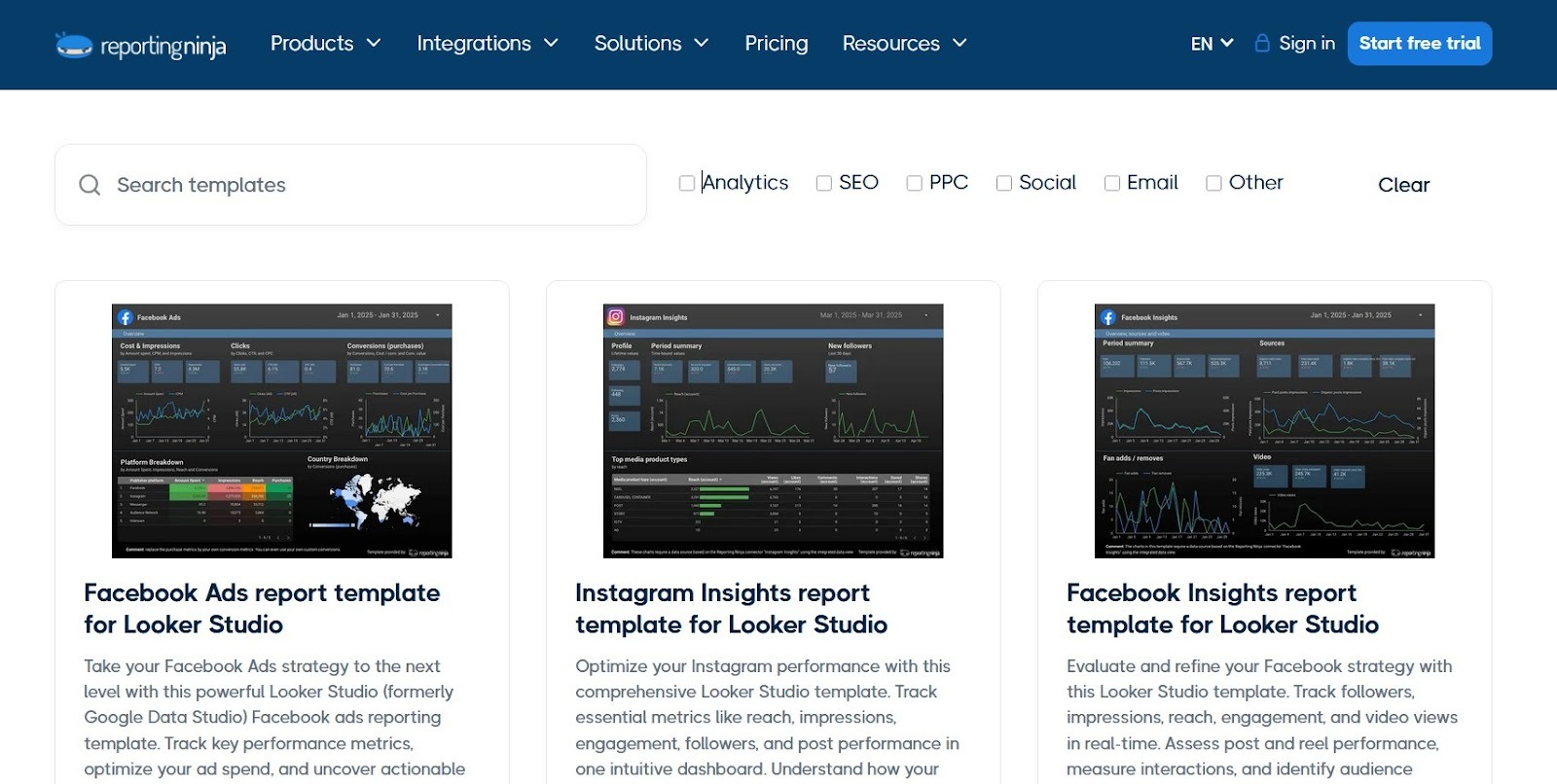Click the Sign in link

pyautogui.click(x=1307, y=44)
